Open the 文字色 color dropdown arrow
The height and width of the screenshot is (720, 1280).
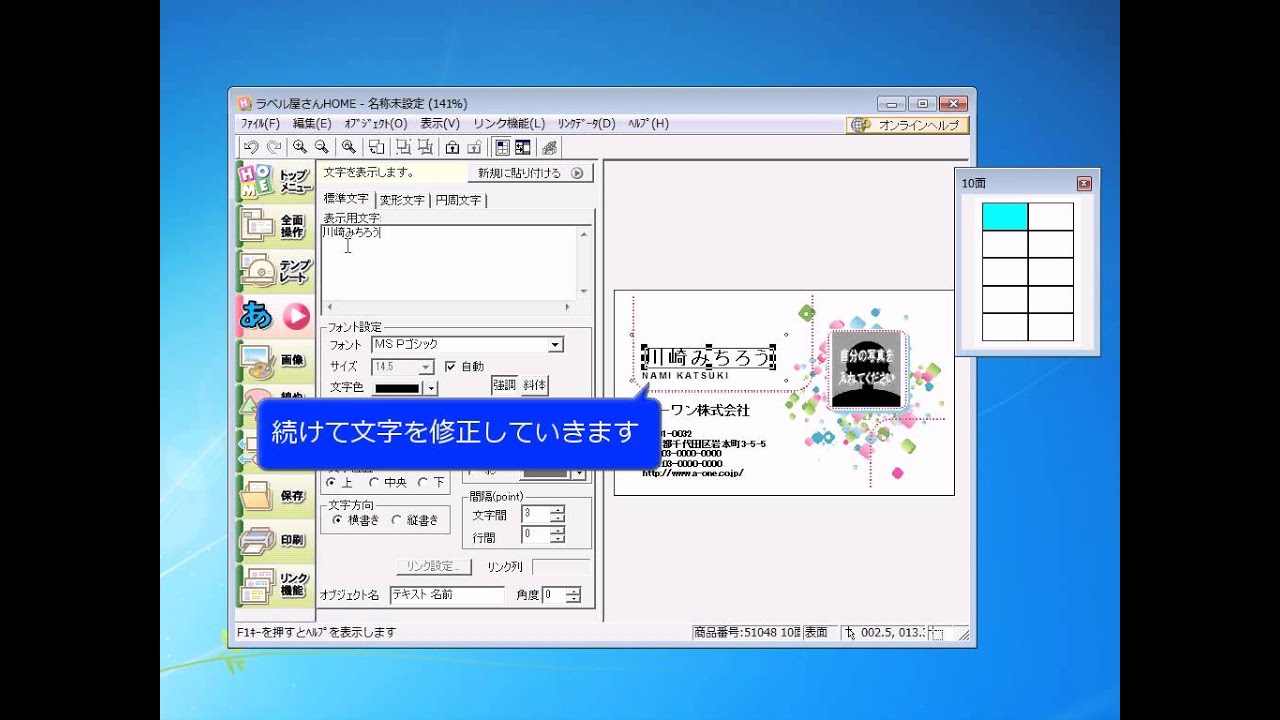431,388
